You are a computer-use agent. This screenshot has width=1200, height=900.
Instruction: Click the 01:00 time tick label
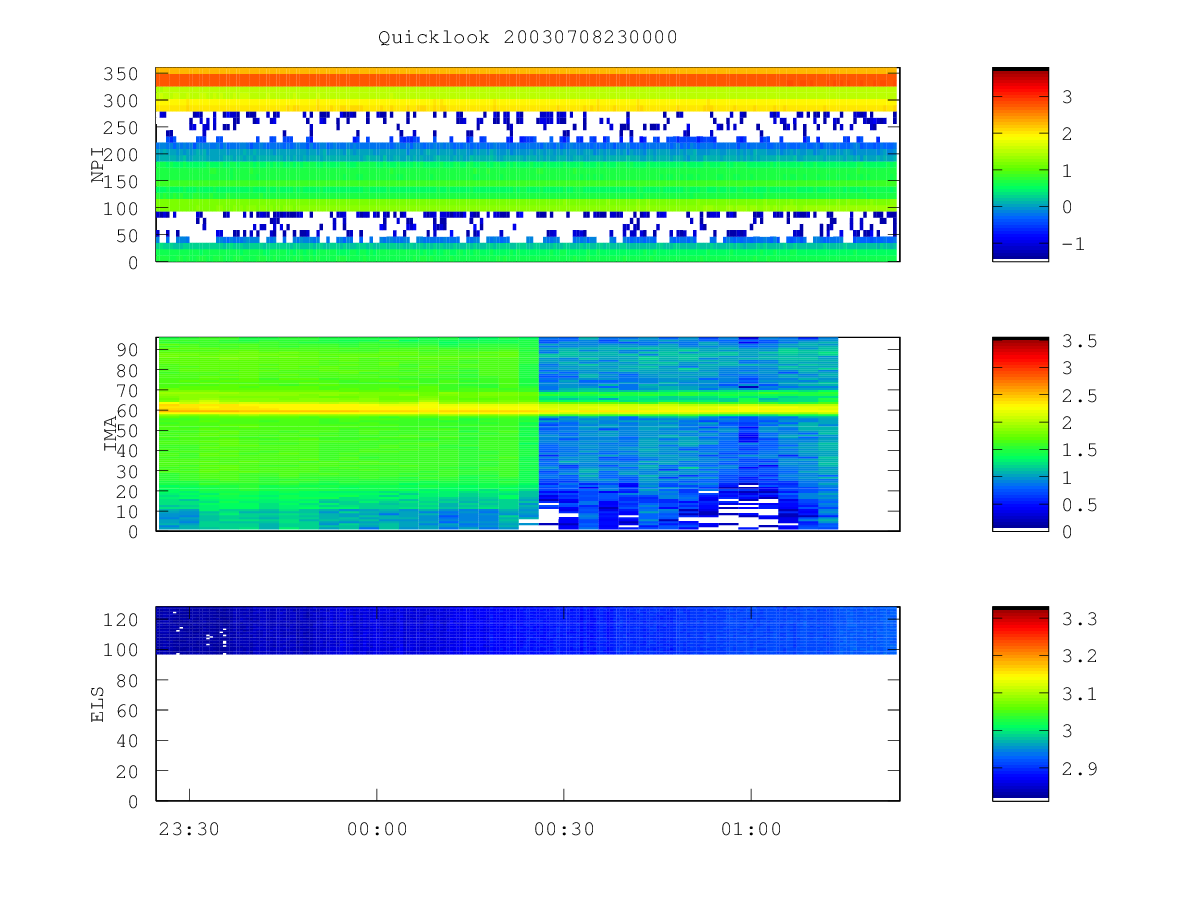pos(751,829)
